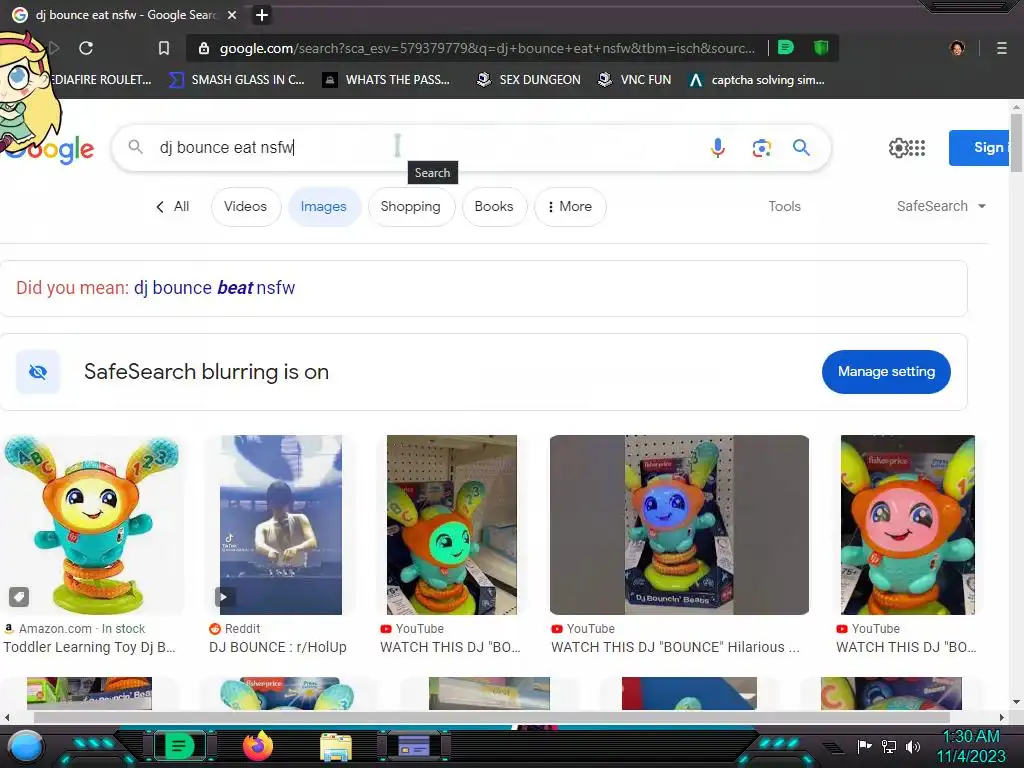Open the green chat extension icon
This screenshot has height=768, width=1024.
(x=786, y=47)
